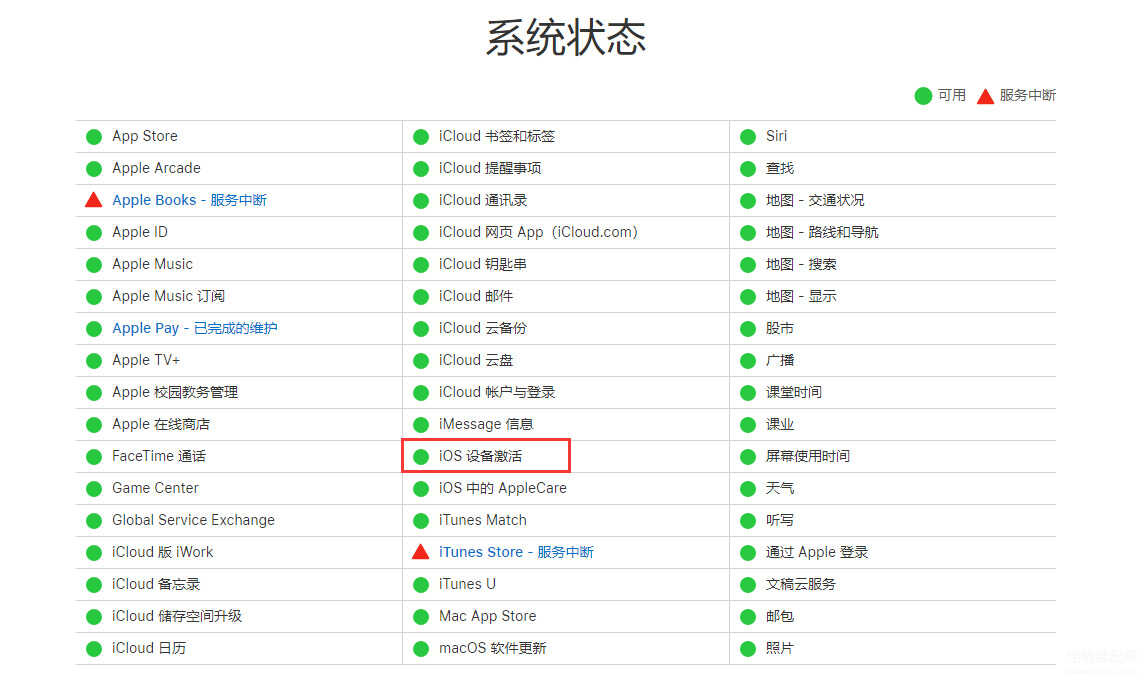Select the iCloud 钥匙串 entry
1147x685 pixels.
[483, 264]
